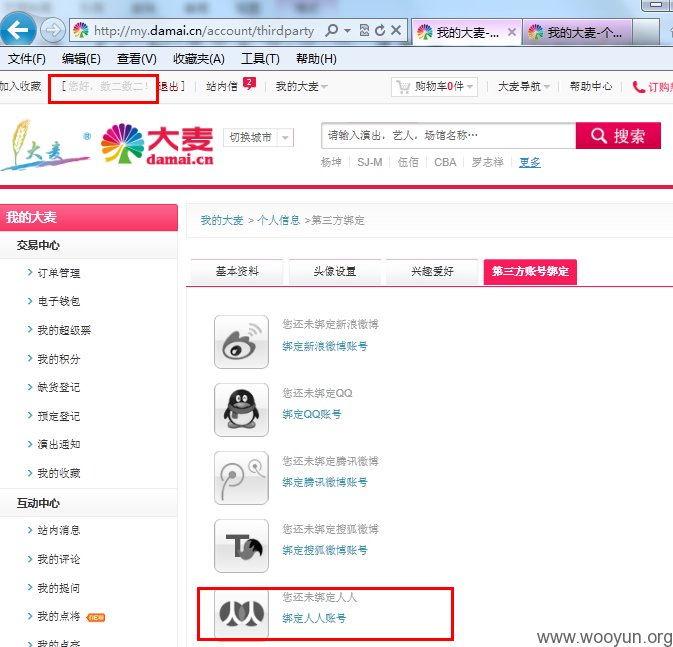The height and width of the screenshot is (647, 673).
Task: Click the stop loading X icon
Action: point(396,30)
